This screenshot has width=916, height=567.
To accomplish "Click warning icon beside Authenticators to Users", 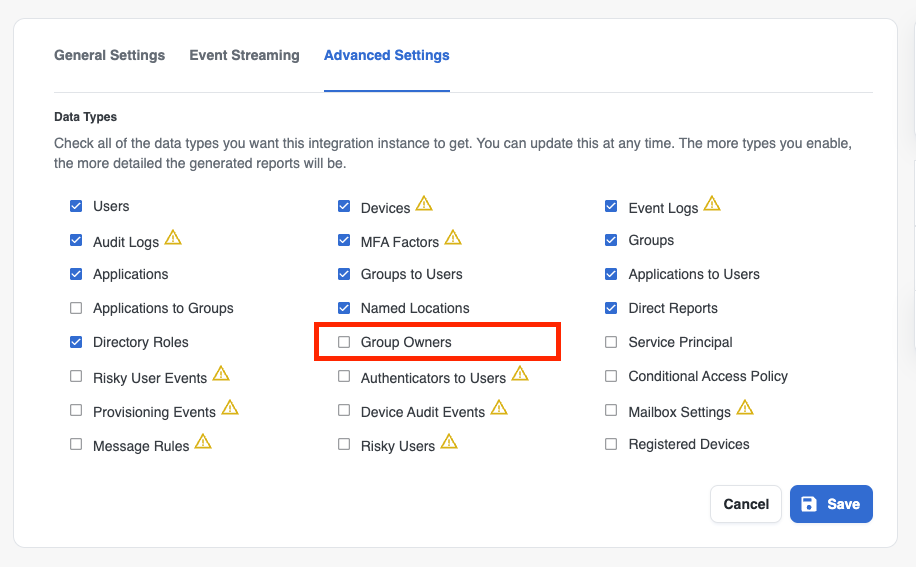I will [x=520, y=374].
